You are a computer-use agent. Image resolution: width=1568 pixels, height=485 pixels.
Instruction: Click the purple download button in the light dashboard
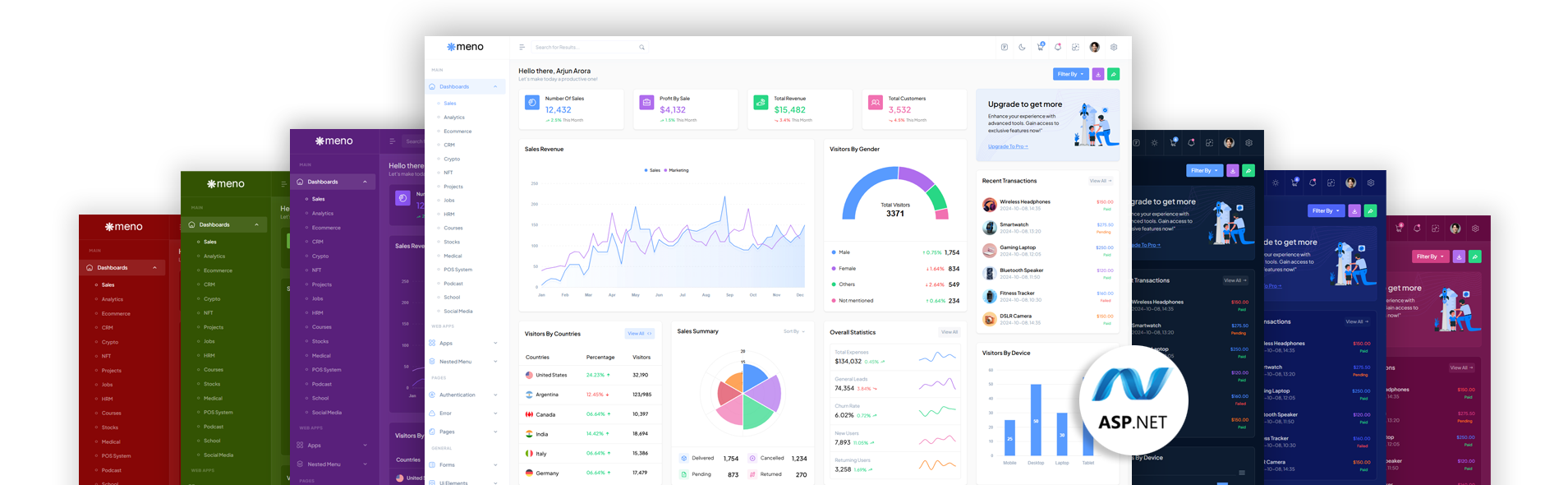click(1098, 74)
